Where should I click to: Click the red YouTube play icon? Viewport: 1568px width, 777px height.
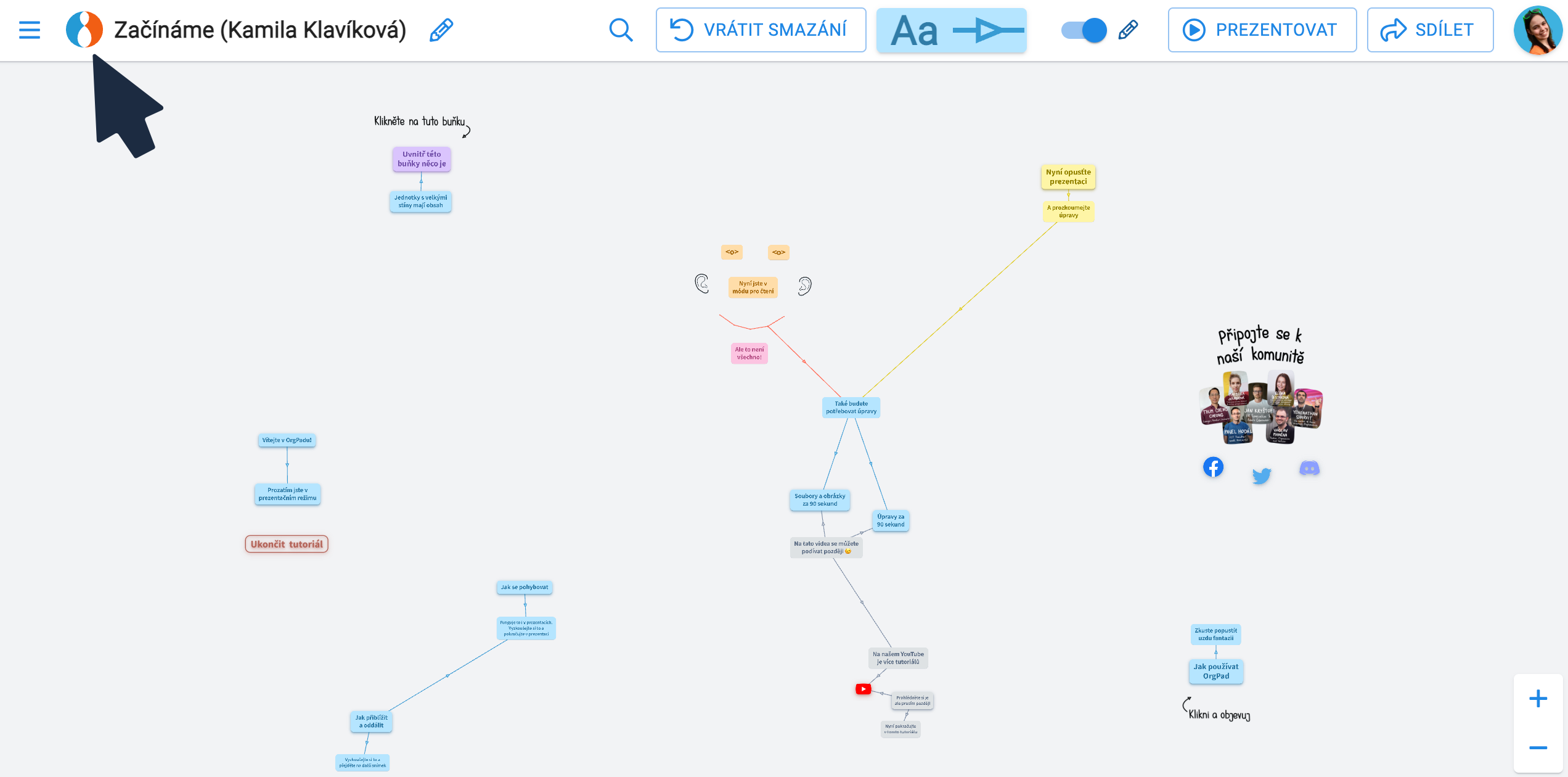coord(863,689)
